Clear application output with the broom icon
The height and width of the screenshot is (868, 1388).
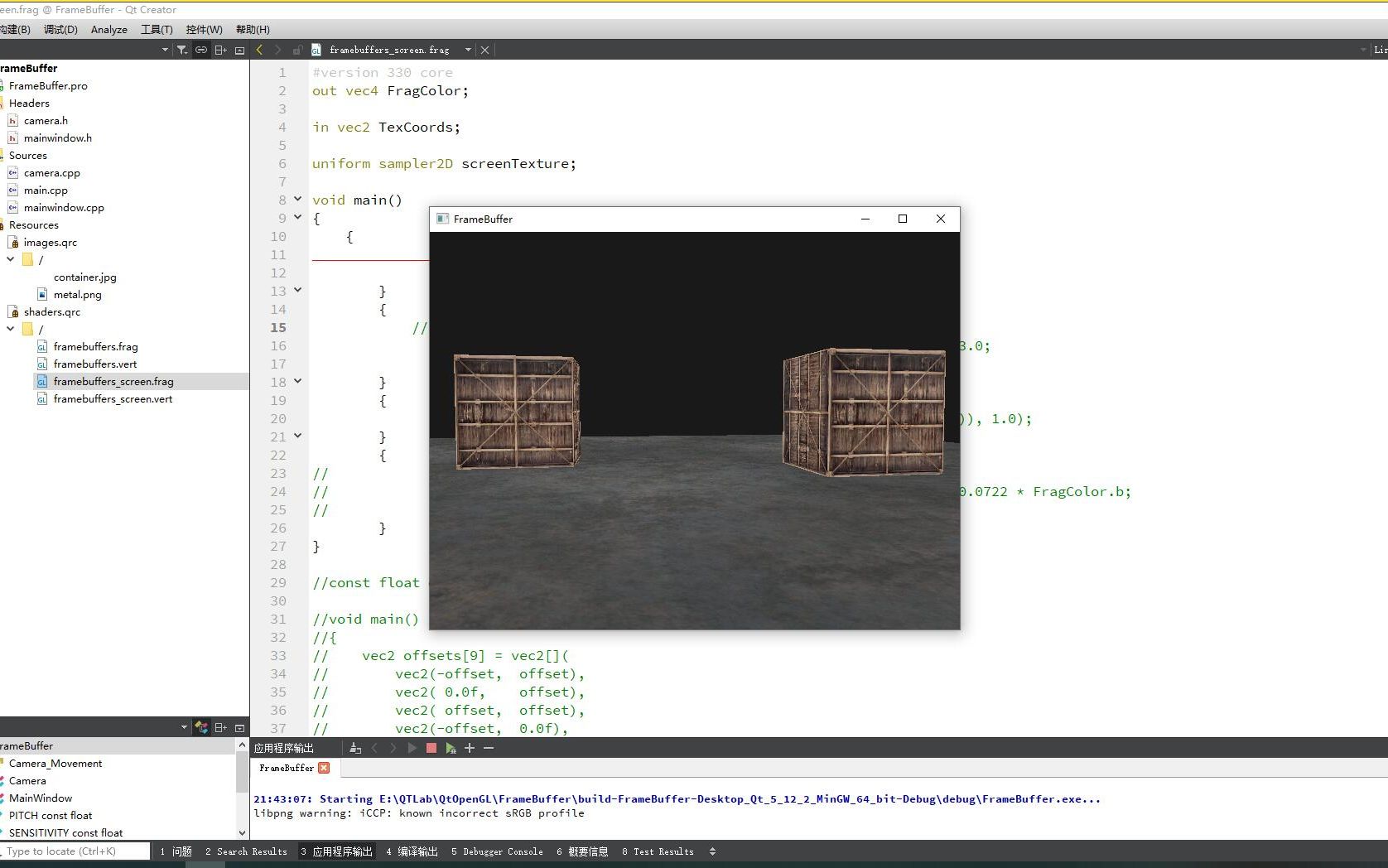[x=355, y=748]
